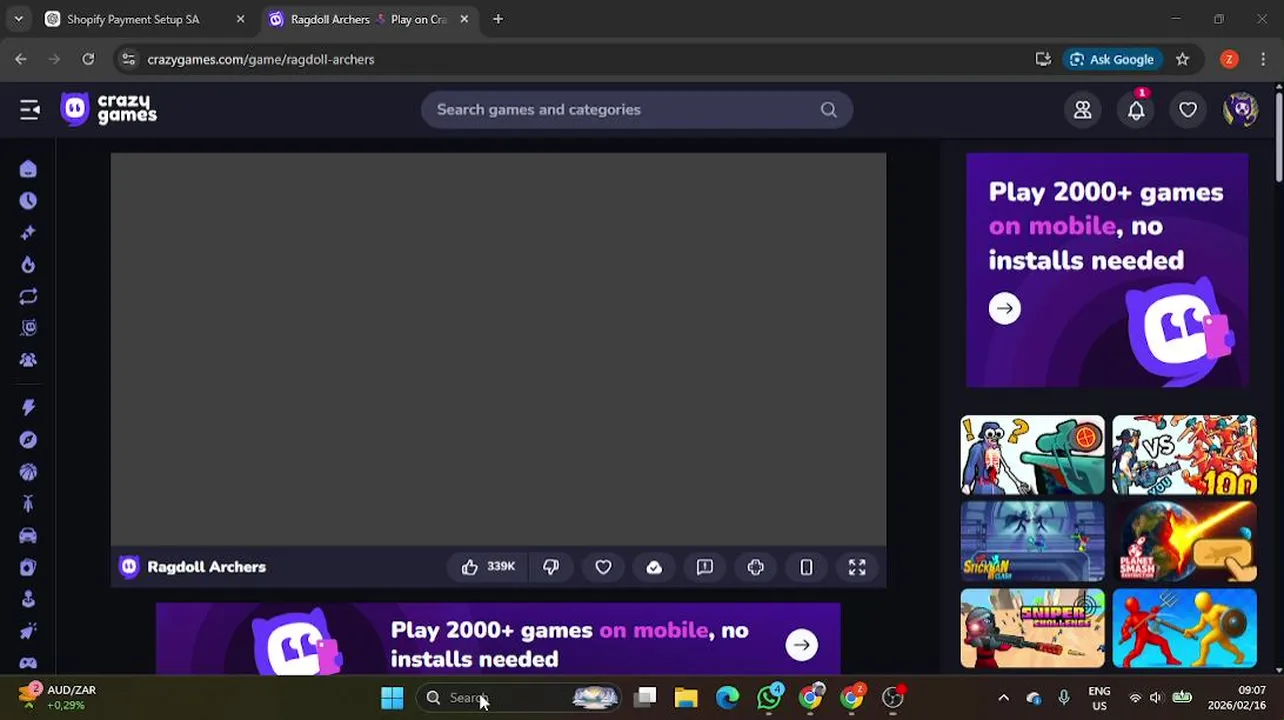Open Updated games arrows icon in sidebar
Image resolution: width=1284 pixels, height=720 pixels.
pos(28,297)
